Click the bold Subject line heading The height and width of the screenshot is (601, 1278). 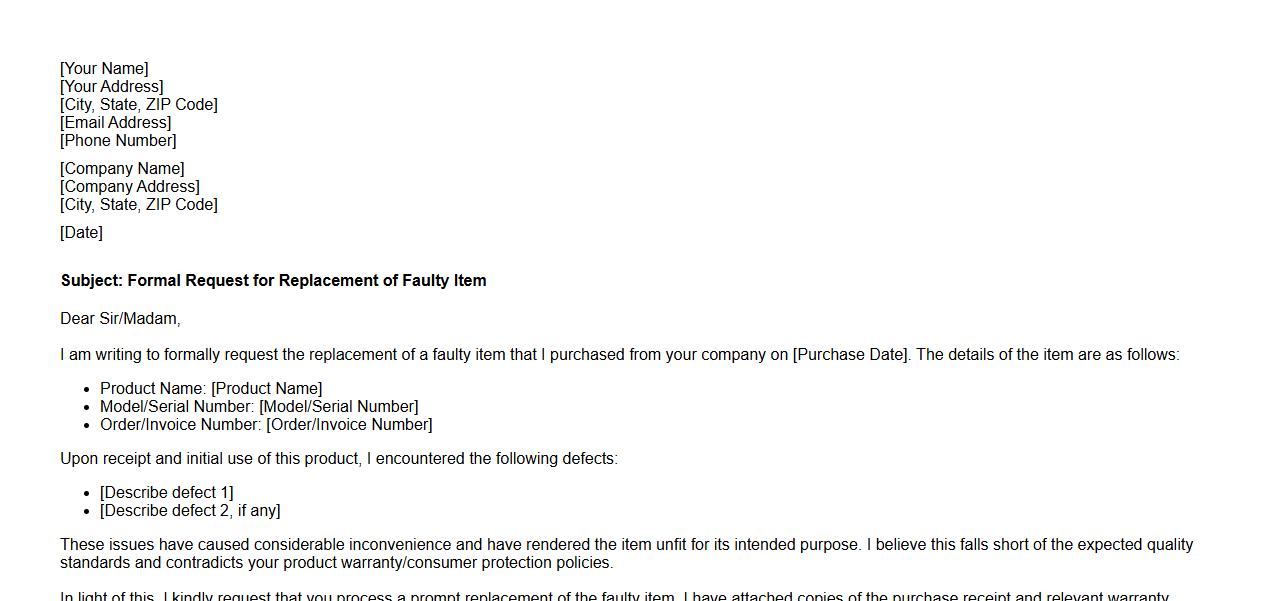[273, 281]
